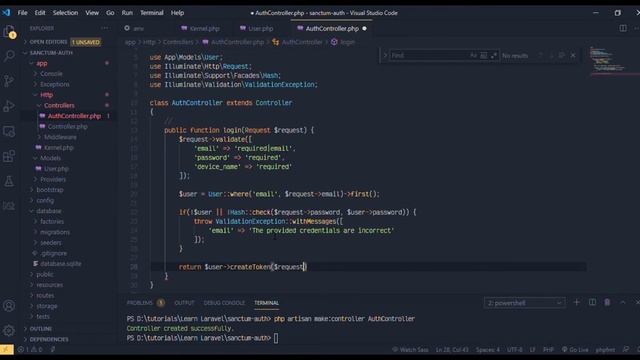The width and height of the screenshot is (640, 360).
Task: Open Controller.php in the explorer tree
Action: point(67,127)
